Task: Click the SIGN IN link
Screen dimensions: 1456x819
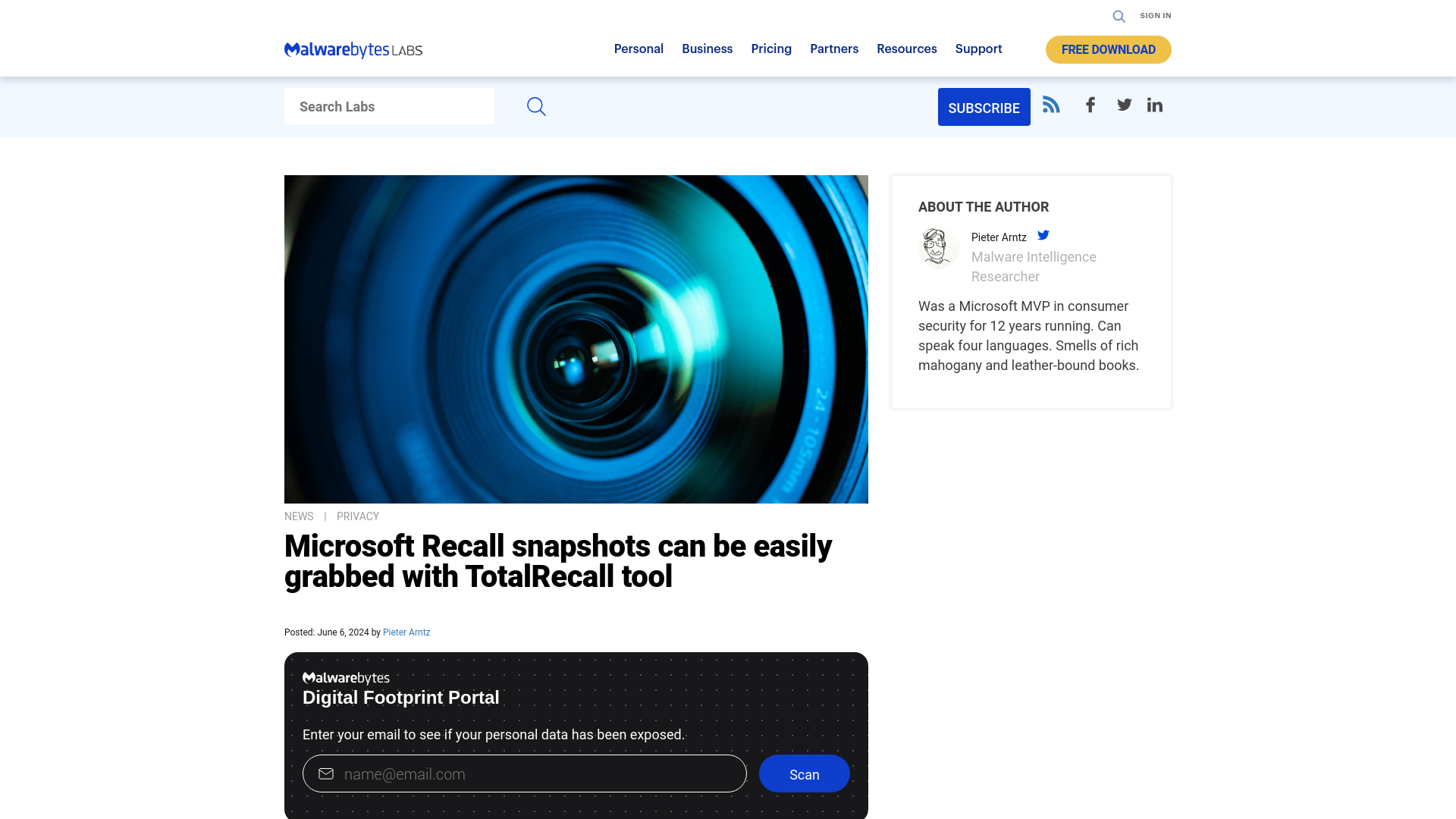Action: pyautogui.click(x=1155, y=14)
